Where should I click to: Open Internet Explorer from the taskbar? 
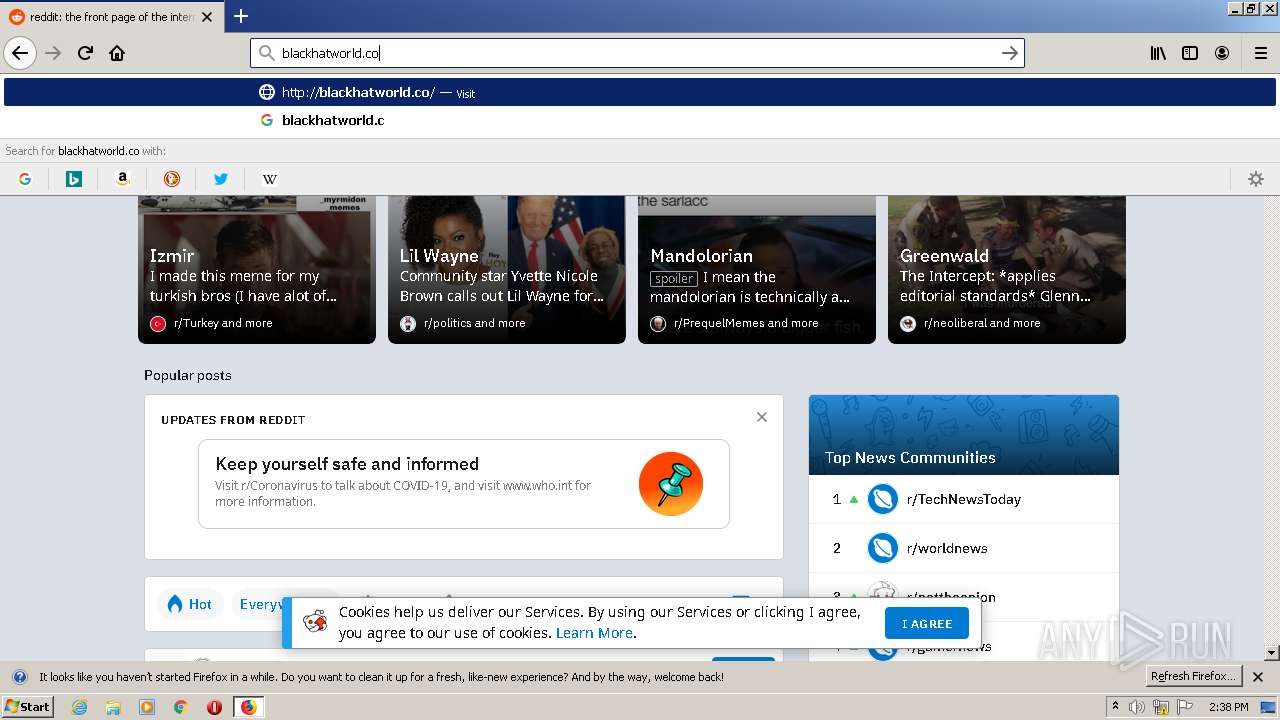coord(79,707)
